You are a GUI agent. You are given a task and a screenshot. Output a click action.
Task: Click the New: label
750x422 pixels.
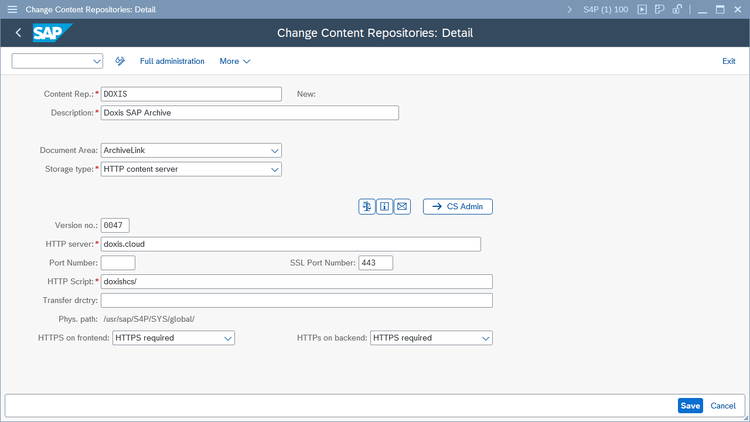(306, 94)
